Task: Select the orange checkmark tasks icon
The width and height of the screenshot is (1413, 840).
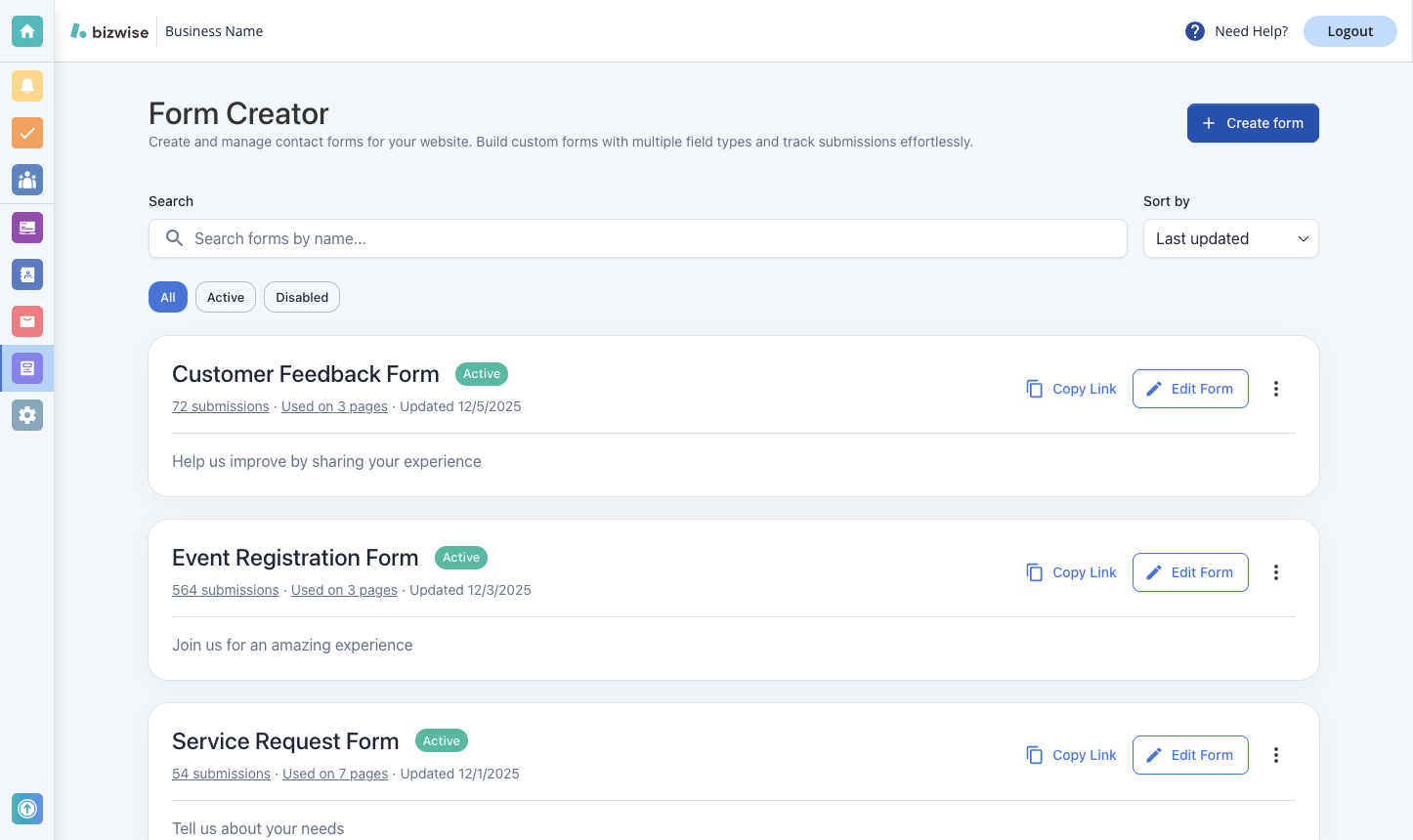Action: pyautogui.click(x=26, y=133)
